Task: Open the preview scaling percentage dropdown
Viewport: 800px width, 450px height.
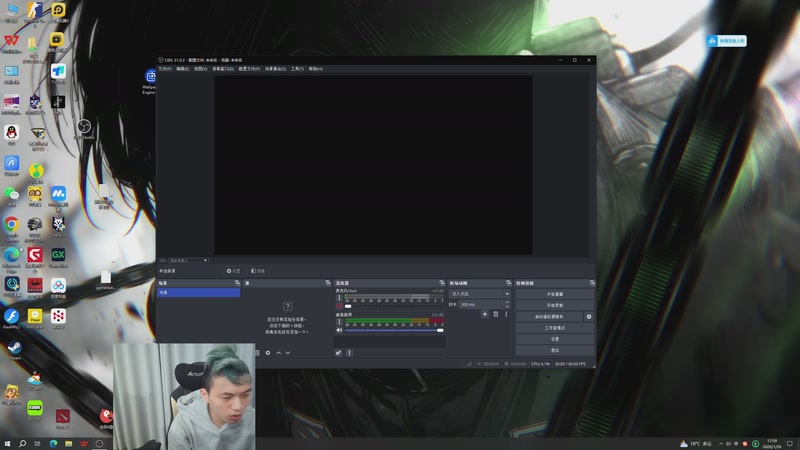Action: 188,260
